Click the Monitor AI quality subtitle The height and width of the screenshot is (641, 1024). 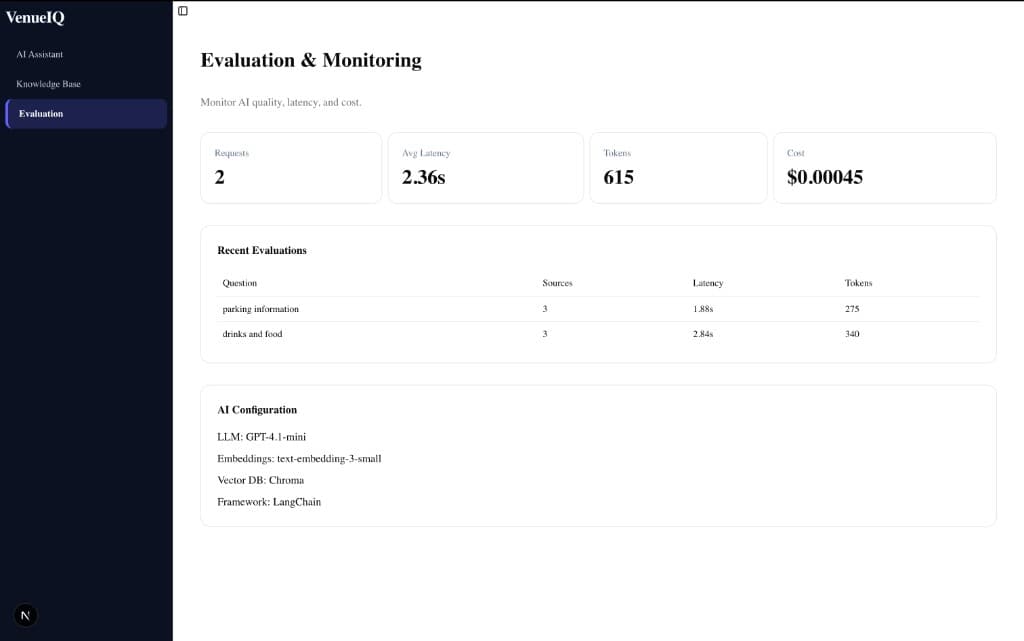coord(281,102)
